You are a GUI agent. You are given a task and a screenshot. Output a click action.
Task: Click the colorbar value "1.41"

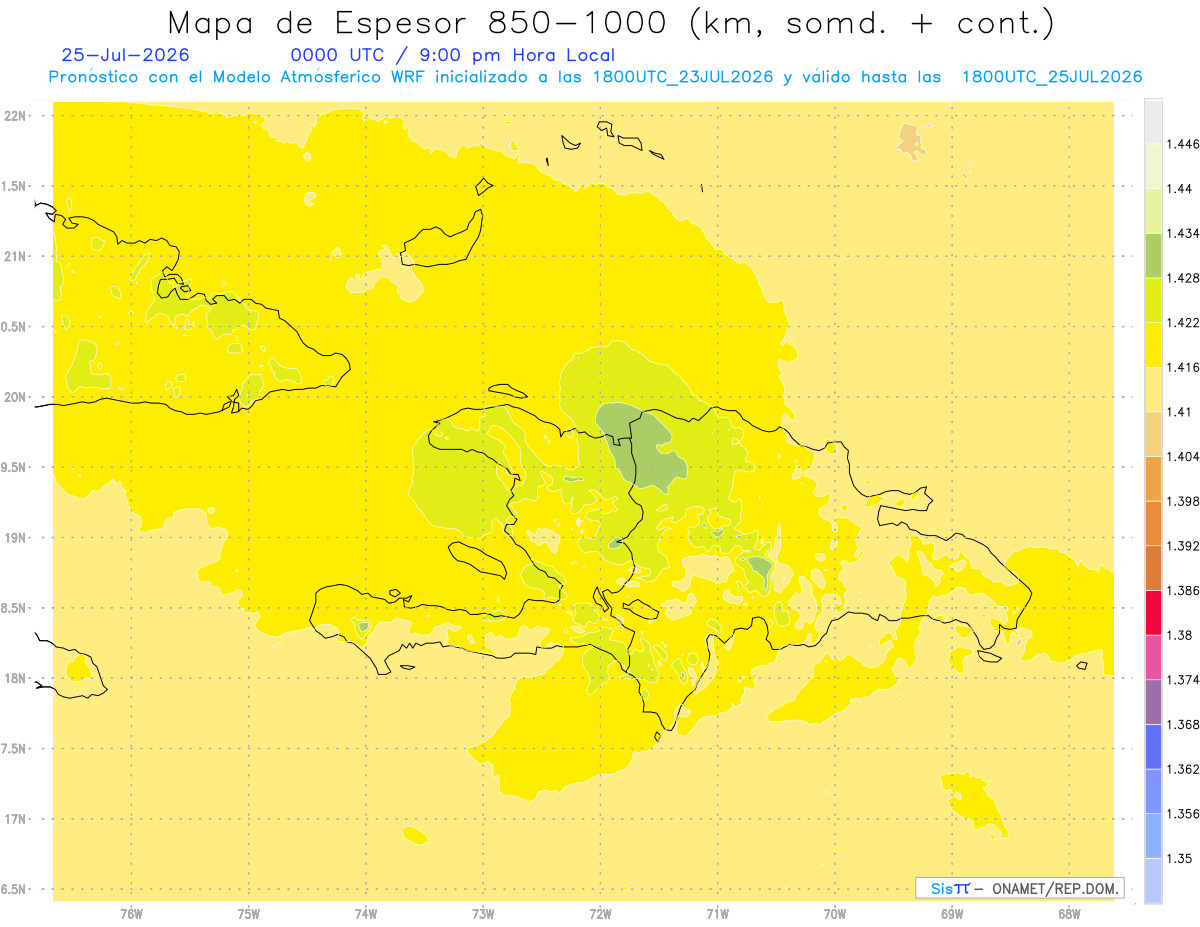coord(1181,412)
